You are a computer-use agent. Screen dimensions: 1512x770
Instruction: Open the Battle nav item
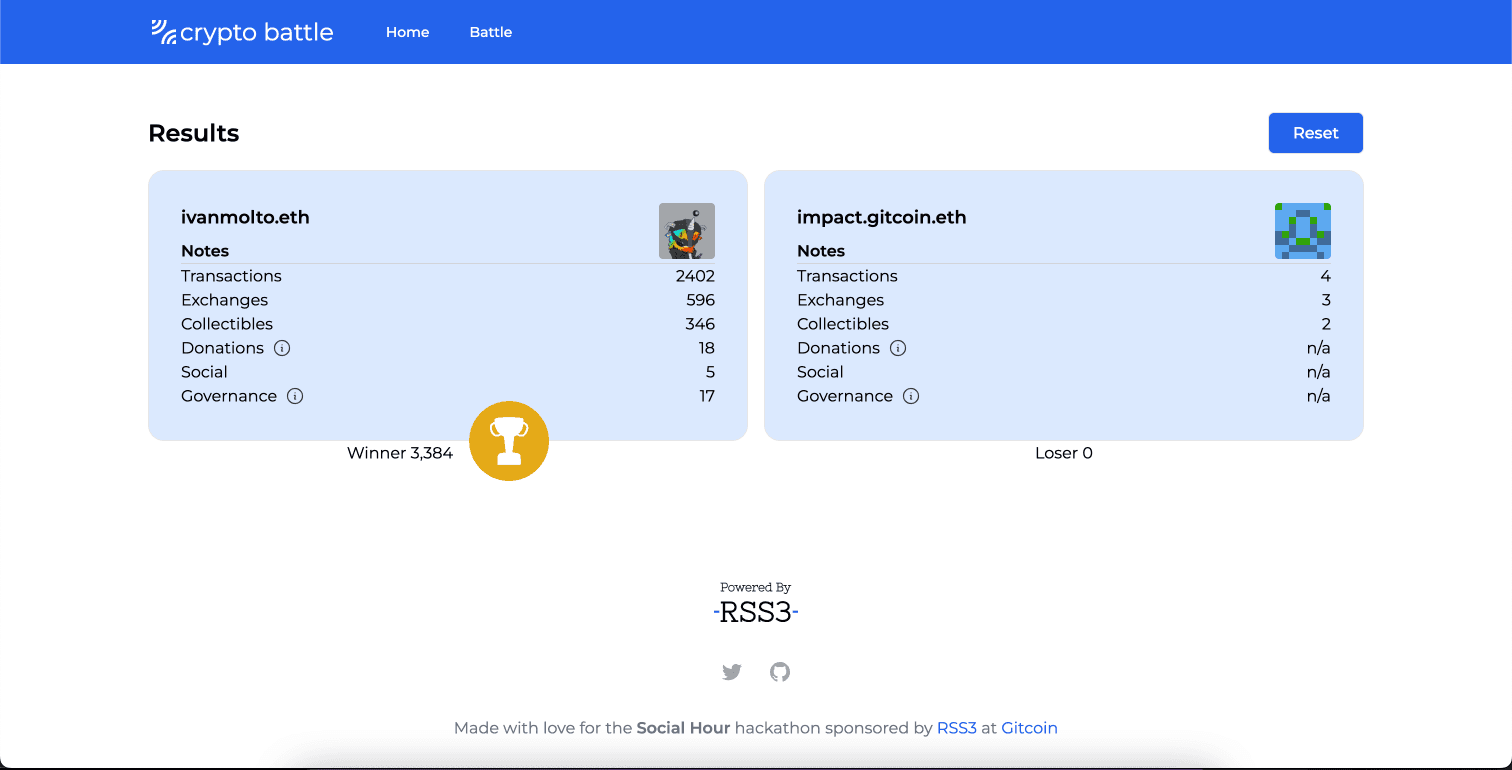[491, 32]
